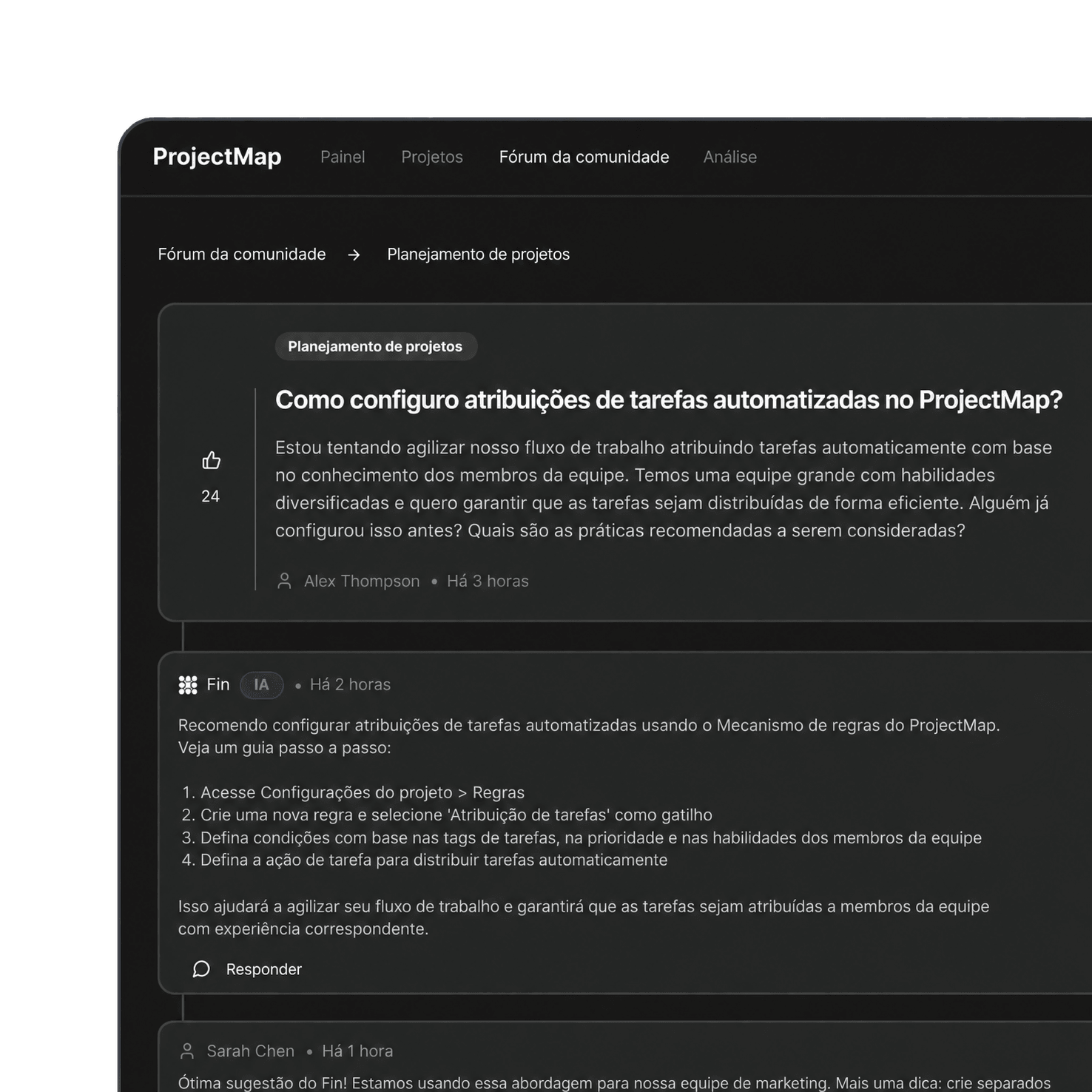Click Sarah Chen's user avatar icon
1092x1092 pixels.
[x=187, y=1051]
